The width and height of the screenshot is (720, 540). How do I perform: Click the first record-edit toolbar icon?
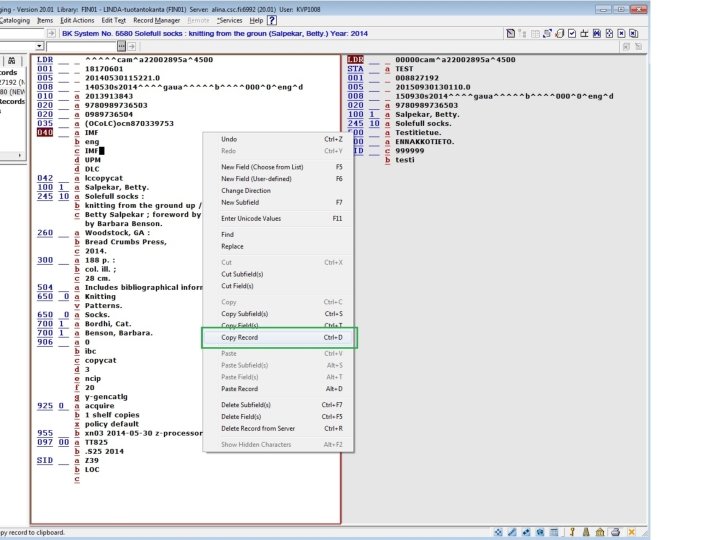(x=511, y=34)
